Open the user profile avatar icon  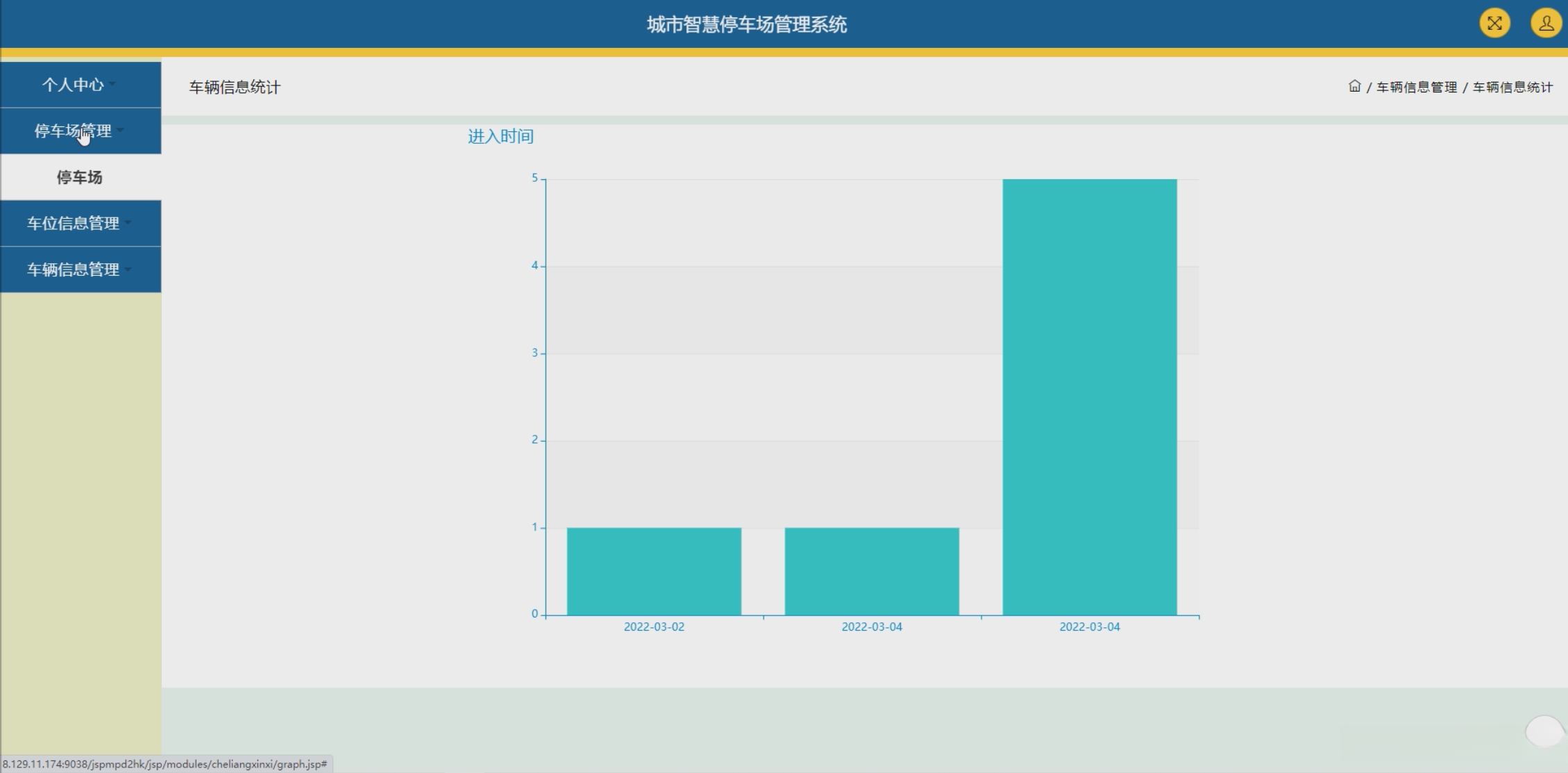click(x=1545, y=24)
